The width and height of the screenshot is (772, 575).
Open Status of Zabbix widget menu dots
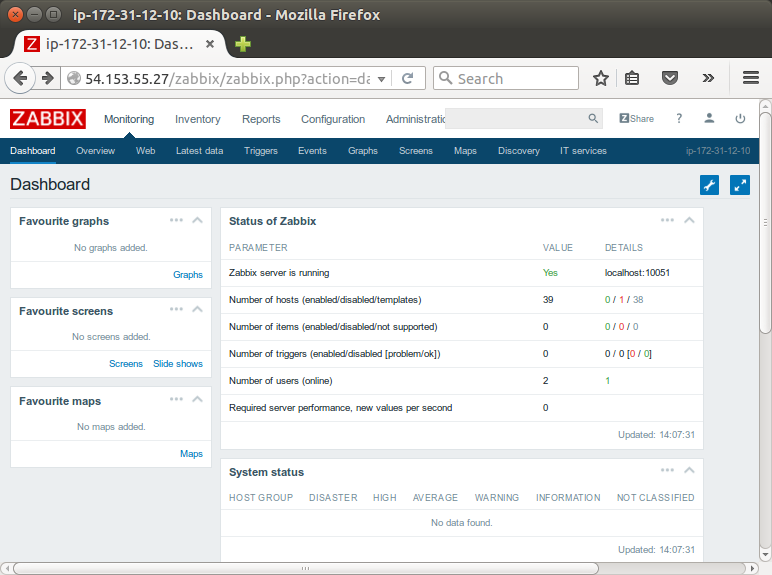[x=667, y=220]
